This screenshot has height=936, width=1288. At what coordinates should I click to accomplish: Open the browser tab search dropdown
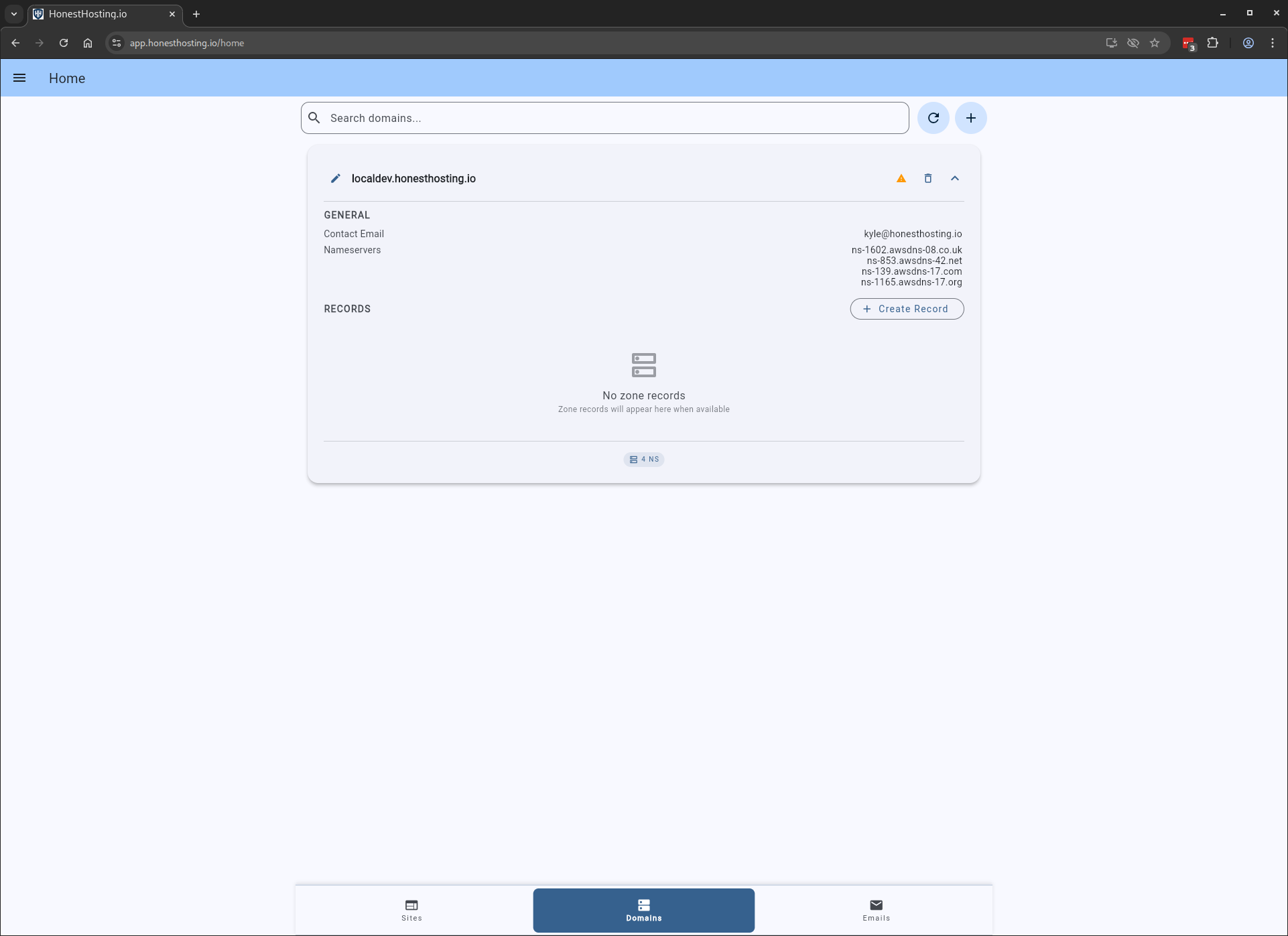pos(14,13)
